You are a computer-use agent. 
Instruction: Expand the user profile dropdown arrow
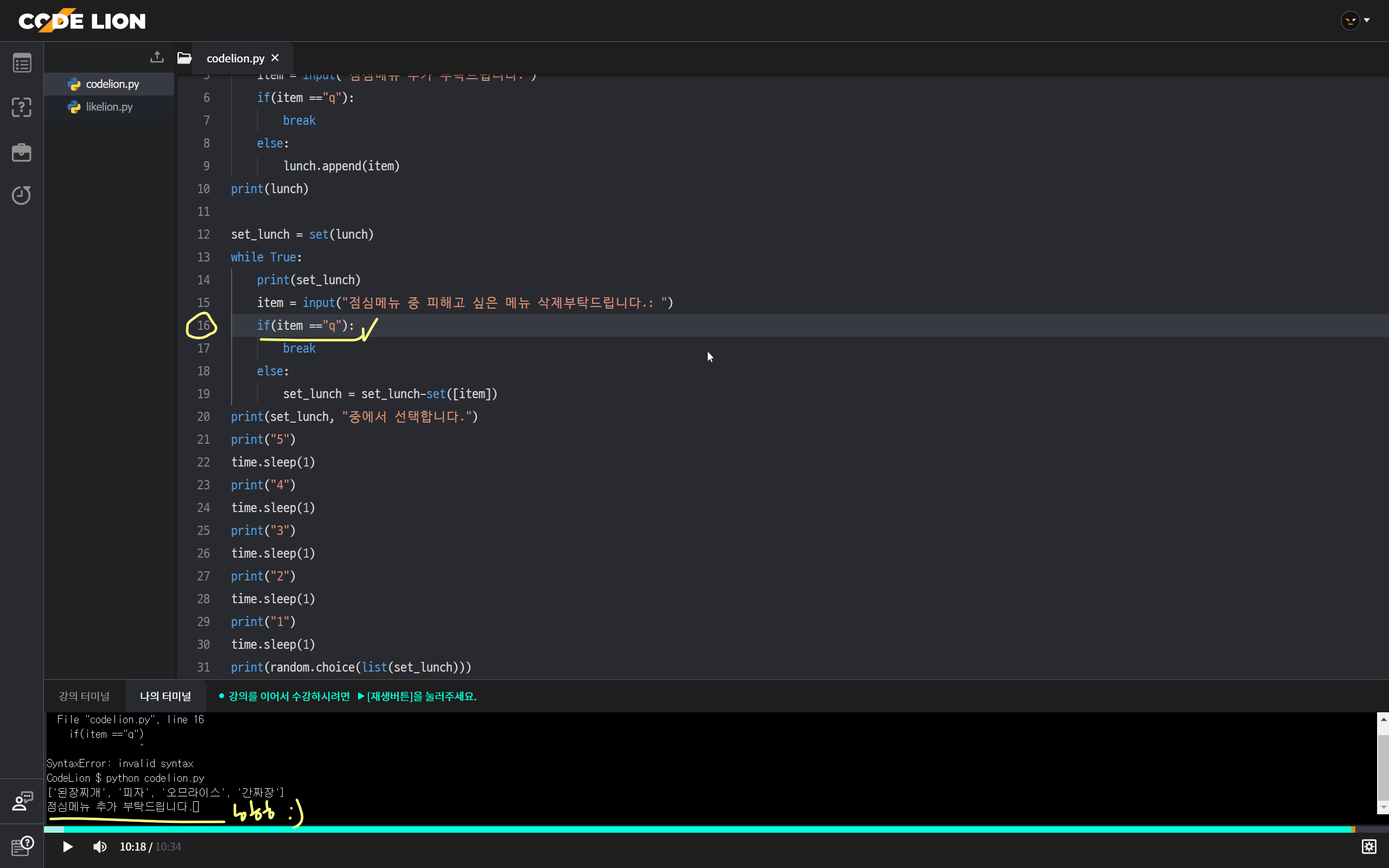(1367, 20)
